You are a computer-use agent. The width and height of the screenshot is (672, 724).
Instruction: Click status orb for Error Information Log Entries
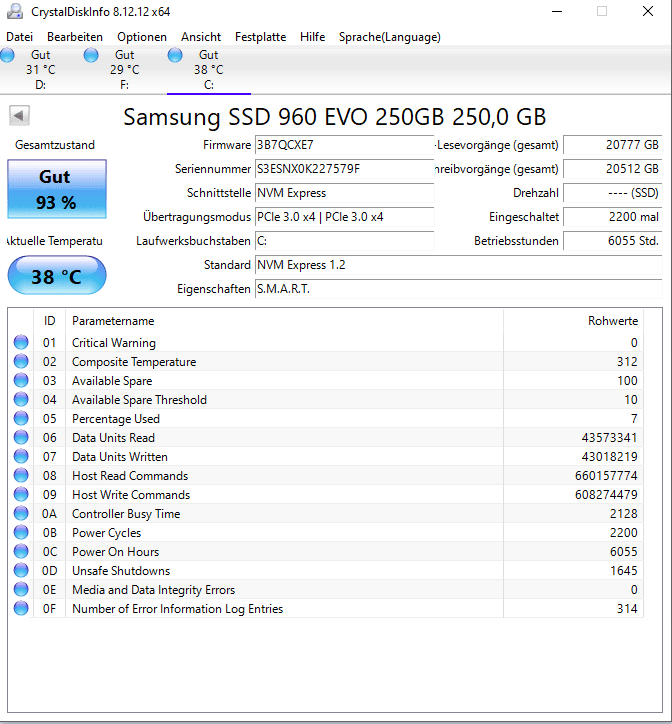tap(21, 608)
